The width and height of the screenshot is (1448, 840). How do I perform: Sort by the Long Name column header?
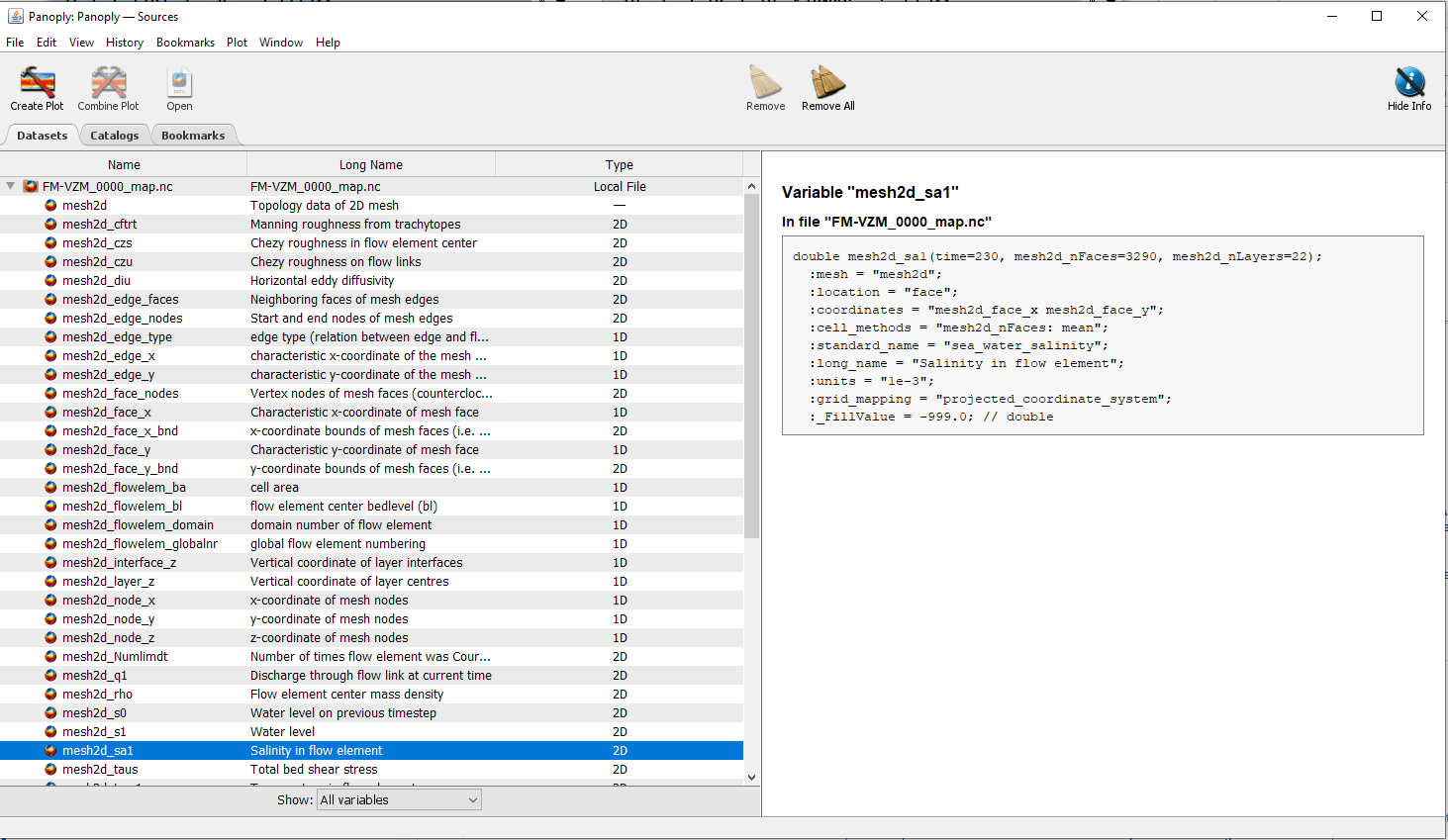tap(371, 165)
